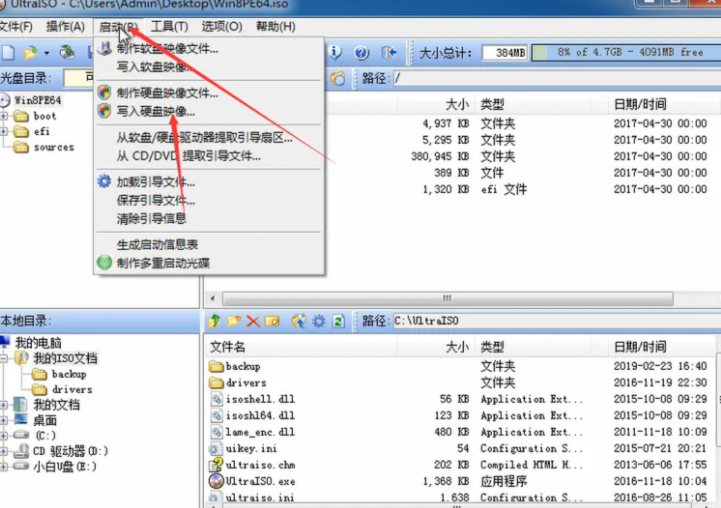Click the green disc icon for 制作多重启动光碟
The image size is (721, 508).
click(105, 263)
